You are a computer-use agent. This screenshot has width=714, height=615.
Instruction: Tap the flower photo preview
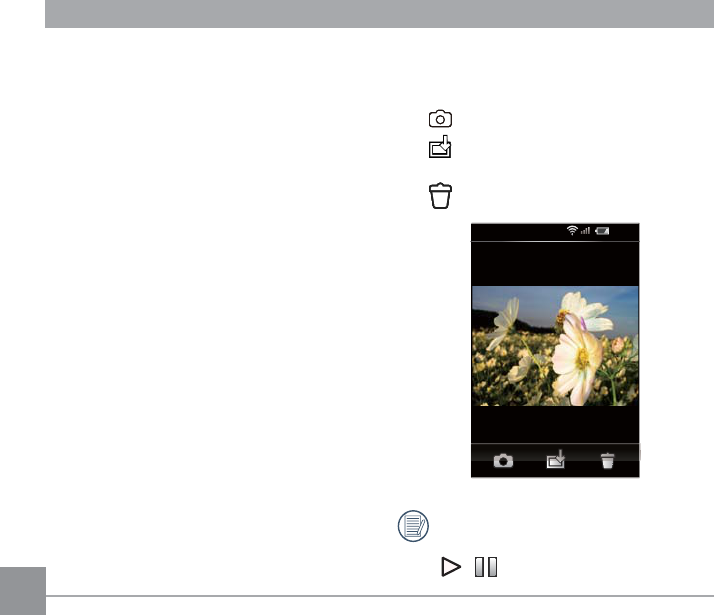555,346
